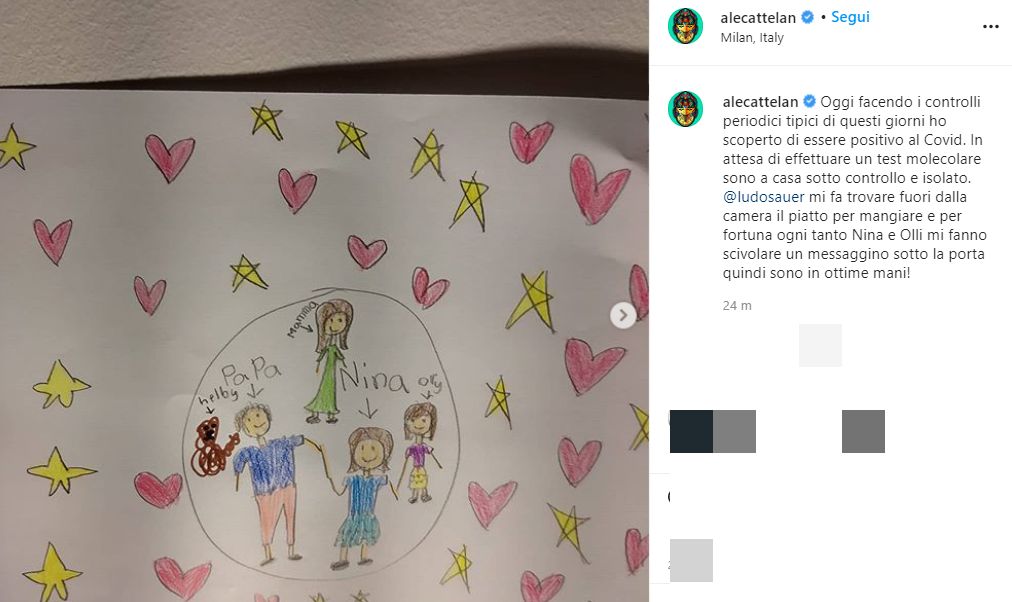The width and height of the screenshot is (1012, 602).
Task: Click the 24 m timestamp
Action: pyautogui.click(x=736, y=306)
